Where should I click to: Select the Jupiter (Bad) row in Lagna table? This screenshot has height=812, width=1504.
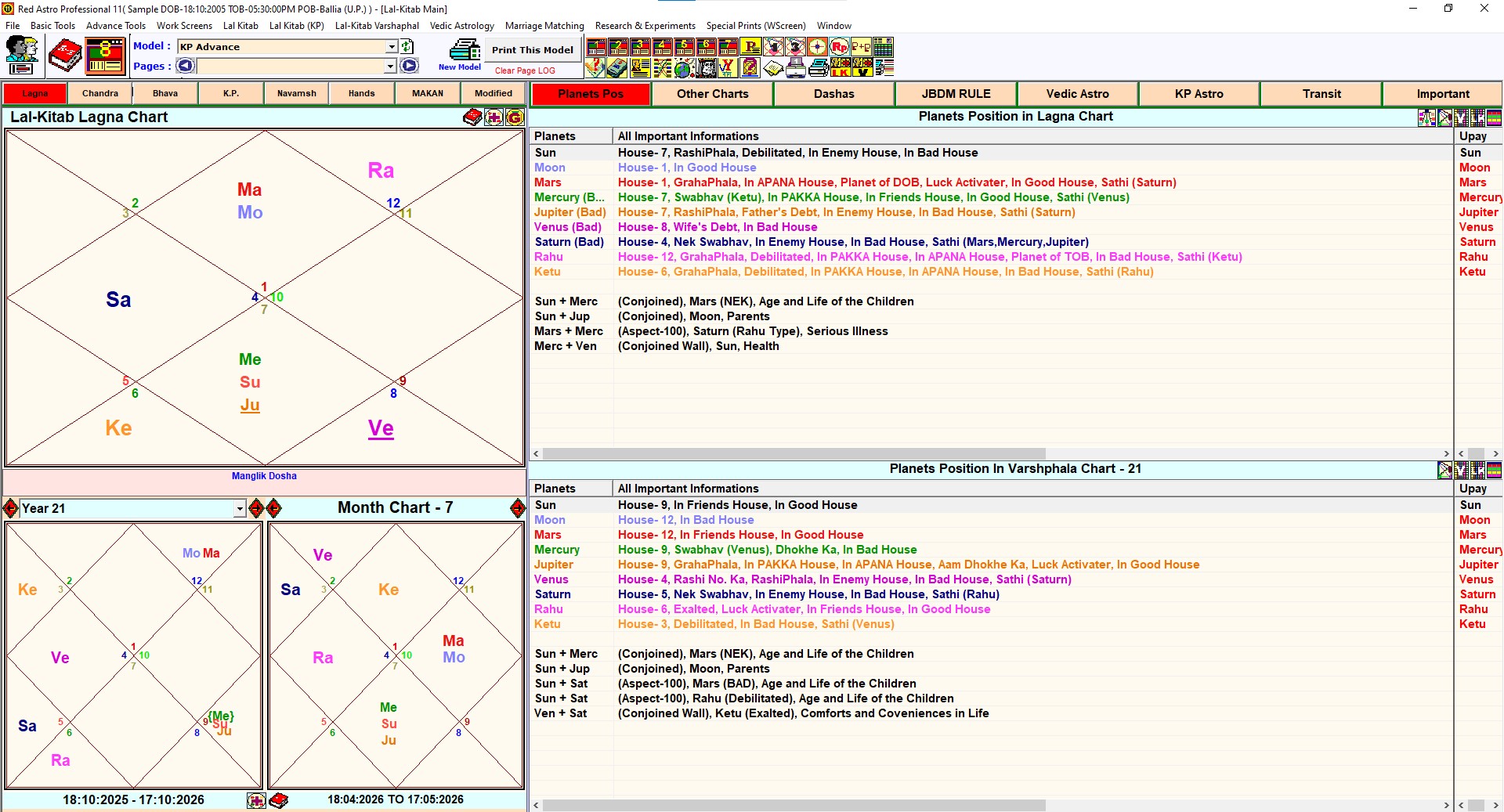992,212
